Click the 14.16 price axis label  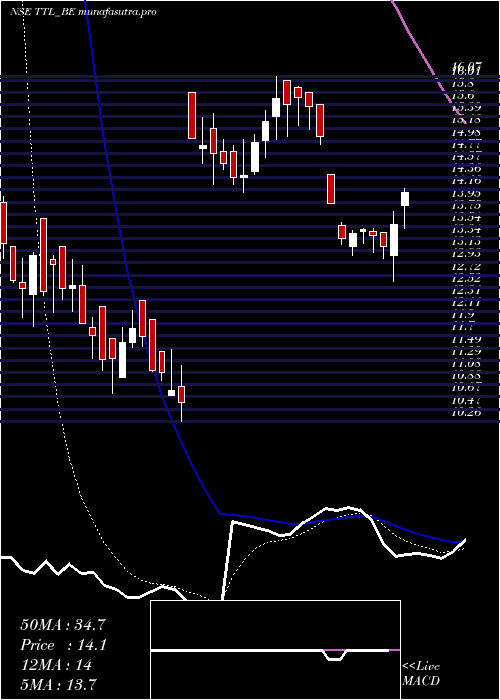[x=466, y=181]
